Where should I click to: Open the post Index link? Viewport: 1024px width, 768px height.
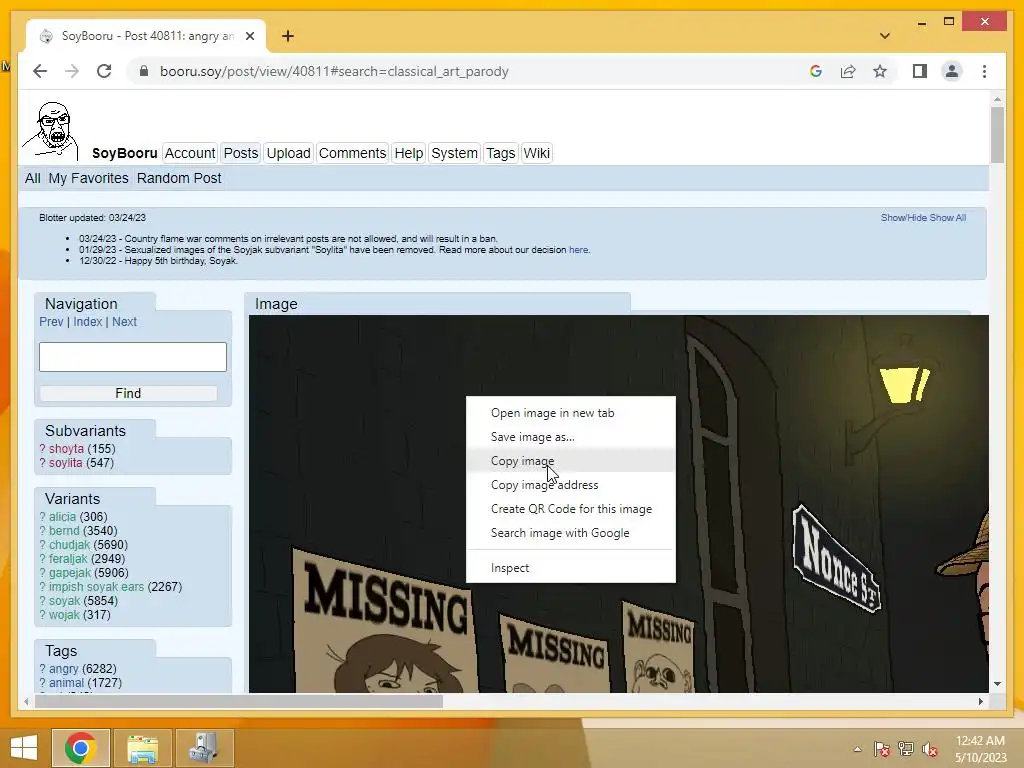click(88, 321)
